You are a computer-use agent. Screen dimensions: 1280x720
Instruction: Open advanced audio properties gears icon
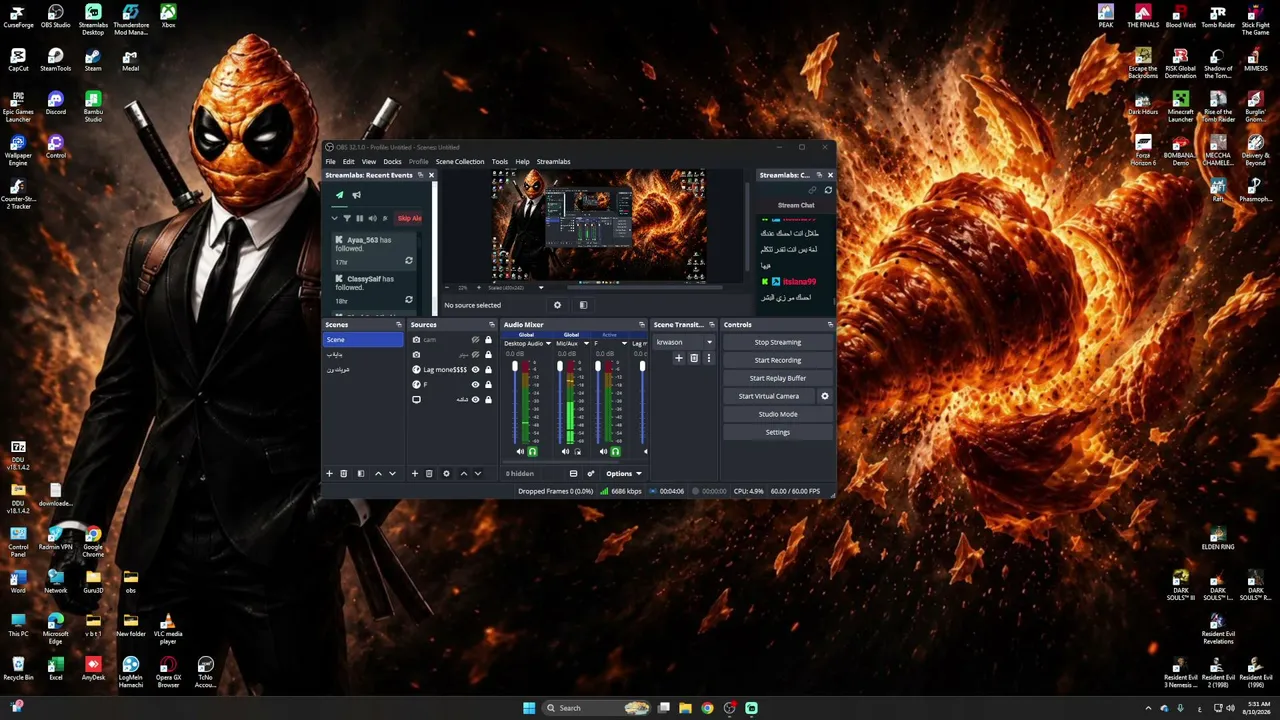(x=591, y=473)
